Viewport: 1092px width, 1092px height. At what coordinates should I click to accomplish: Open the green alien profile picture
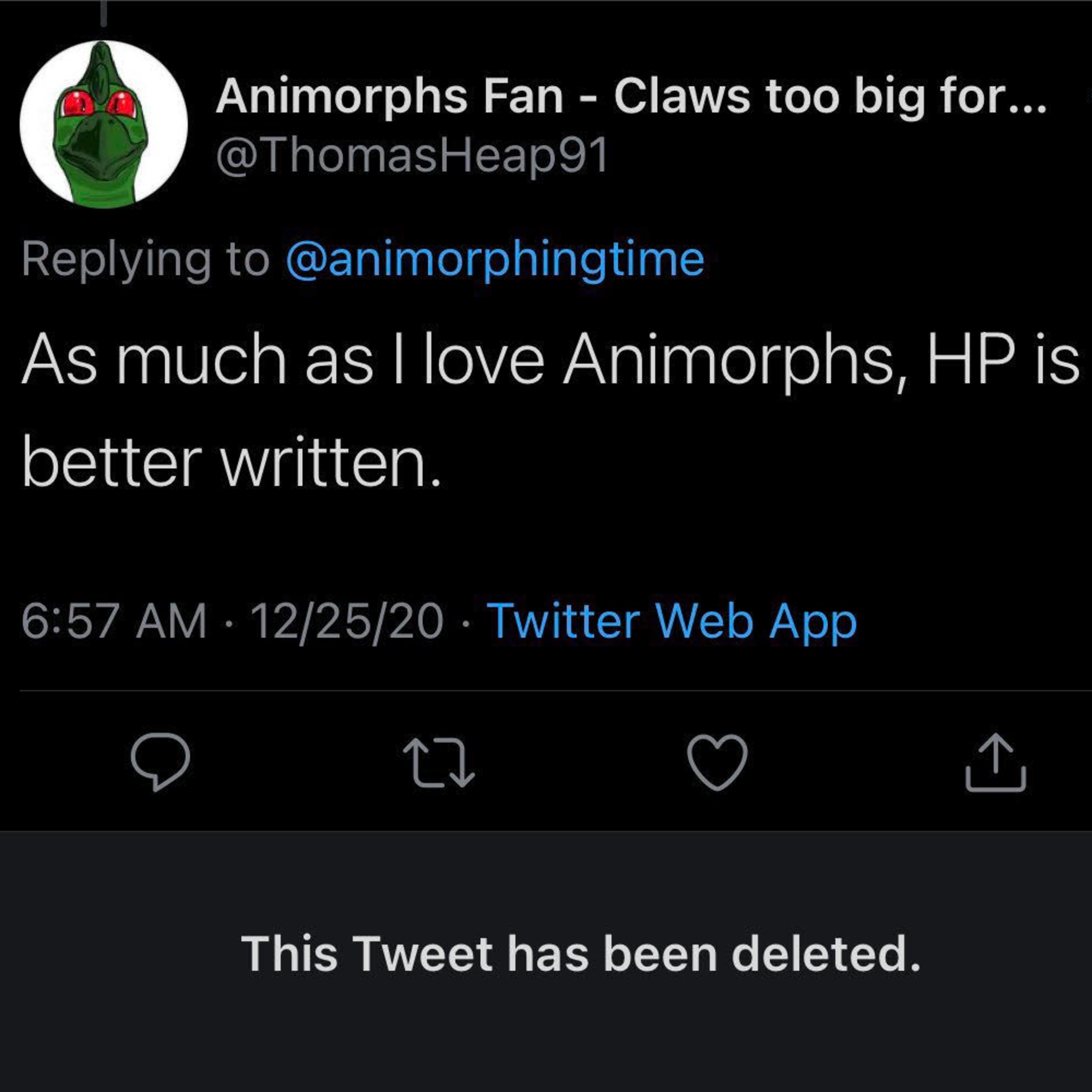coord(103,124)
